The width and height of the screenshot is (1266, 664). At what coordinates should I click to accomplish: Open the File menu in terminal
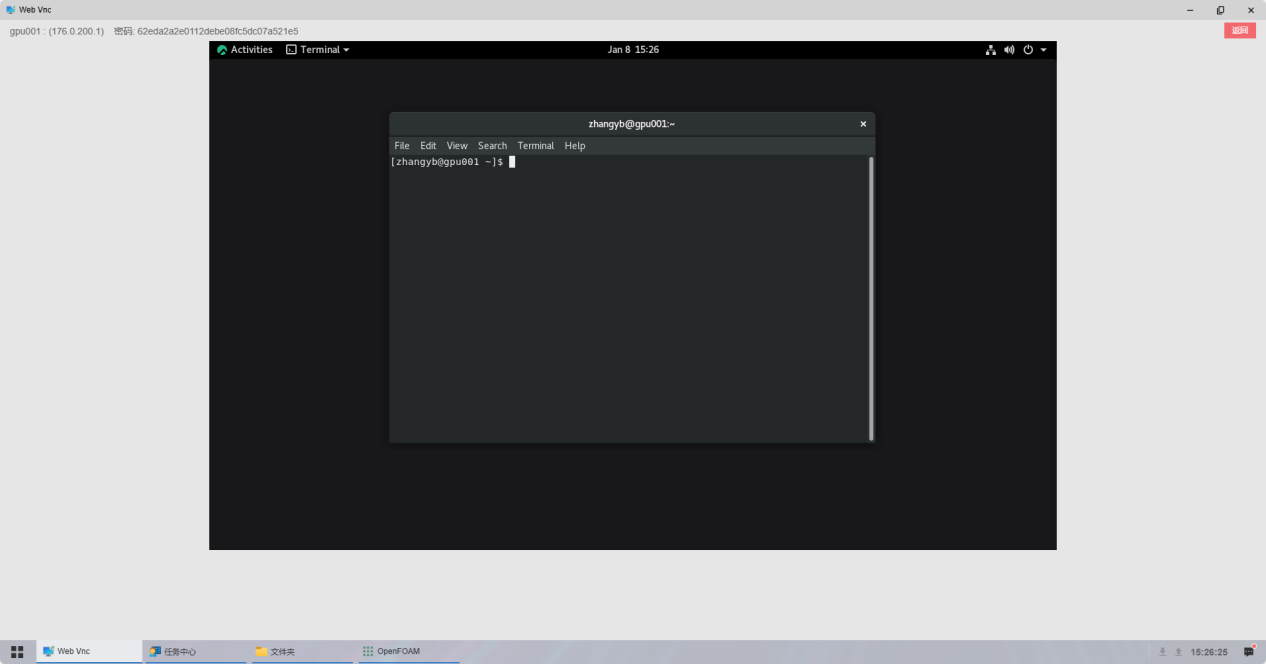[x=402, y=146]
